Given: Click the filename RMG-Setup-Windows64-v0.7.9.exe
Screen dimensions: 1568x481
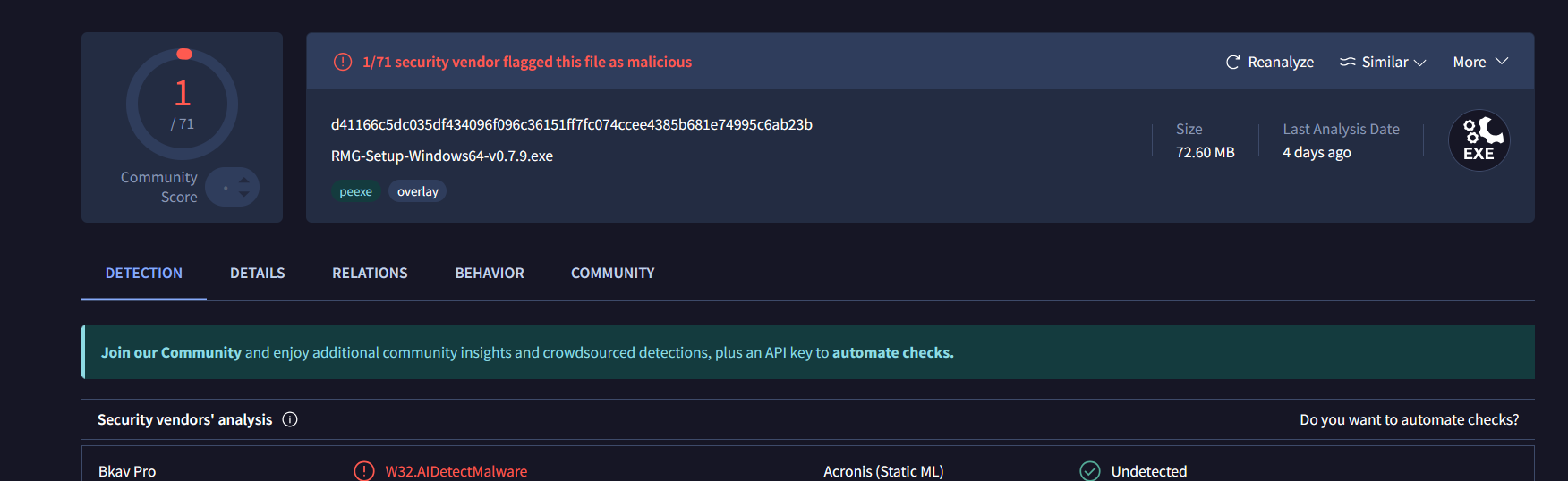Looking at the screenshot, I should 442,156.
